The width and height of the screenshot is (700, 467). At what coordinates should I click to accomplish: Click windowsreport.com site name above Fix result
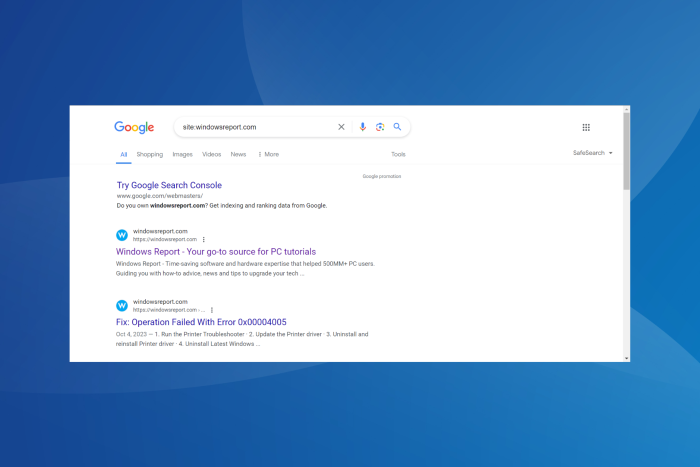point(160,302)
